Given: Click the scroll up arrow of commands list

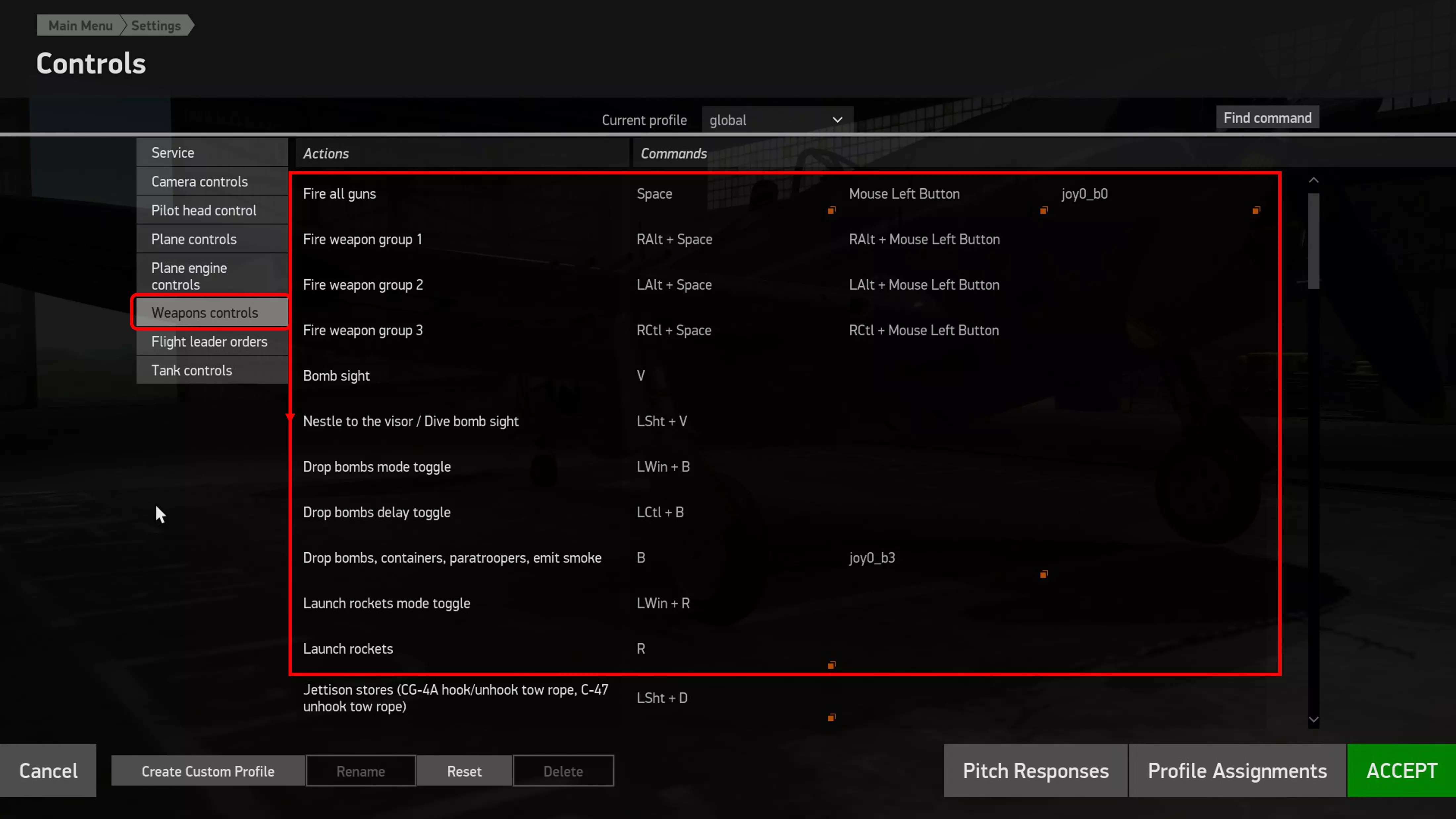Looking at the screenshot, I should 1314,180.
